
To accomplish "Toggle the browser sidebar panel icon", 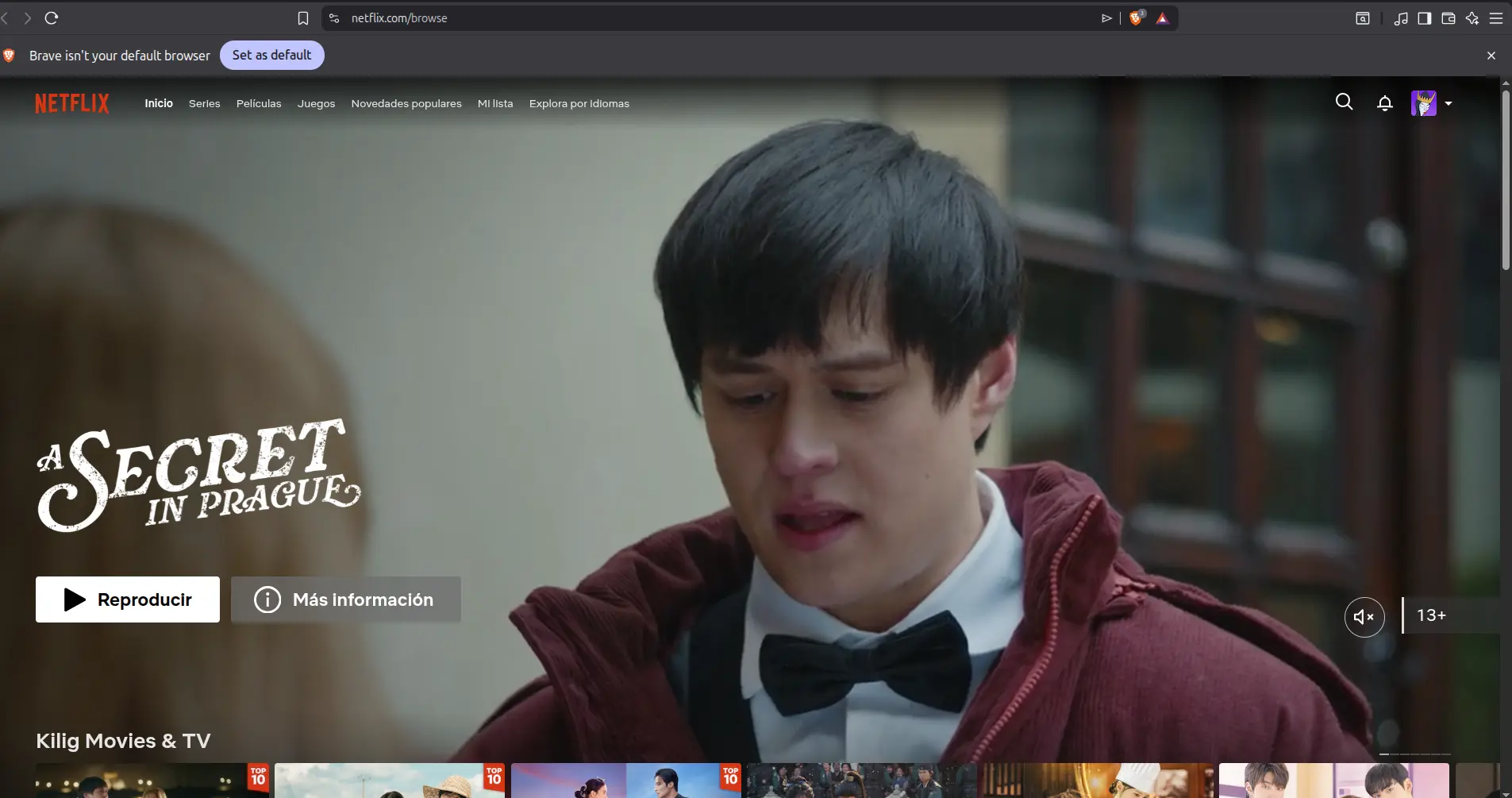I will click(1425, 18).
